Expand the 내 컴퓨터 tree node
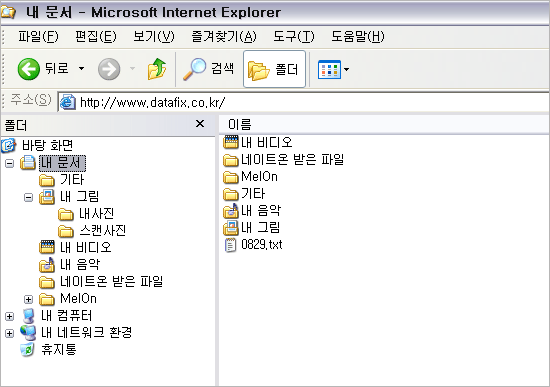 point(9,316)
